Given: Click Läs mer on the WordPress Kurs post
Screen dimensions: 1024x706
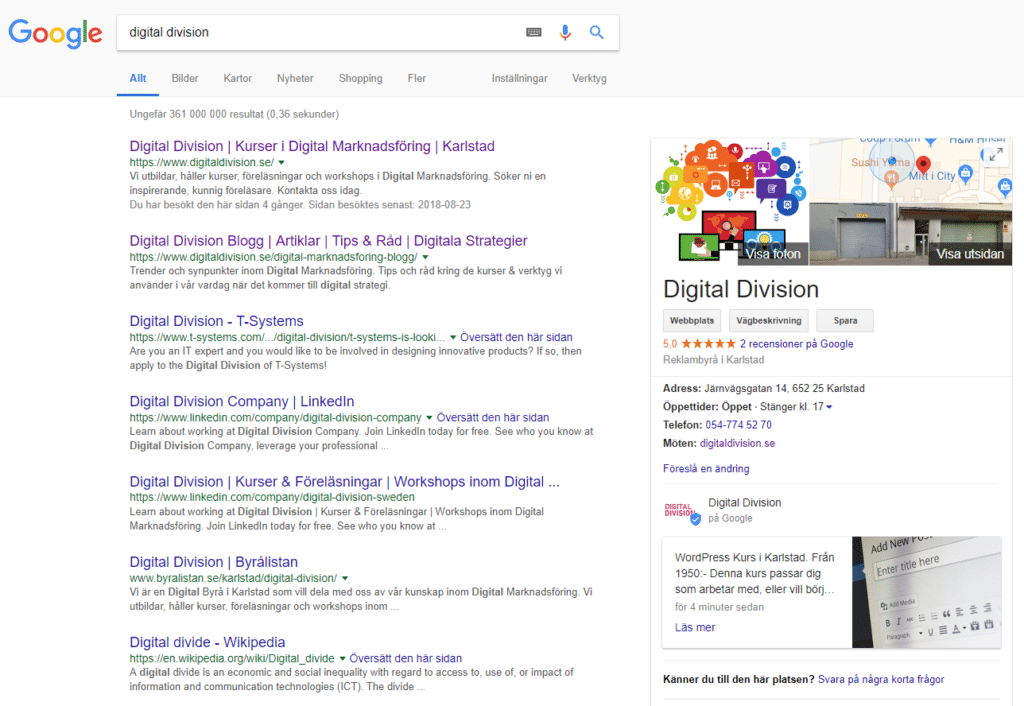Looking at the screenshot, I should tap(695, 628).
